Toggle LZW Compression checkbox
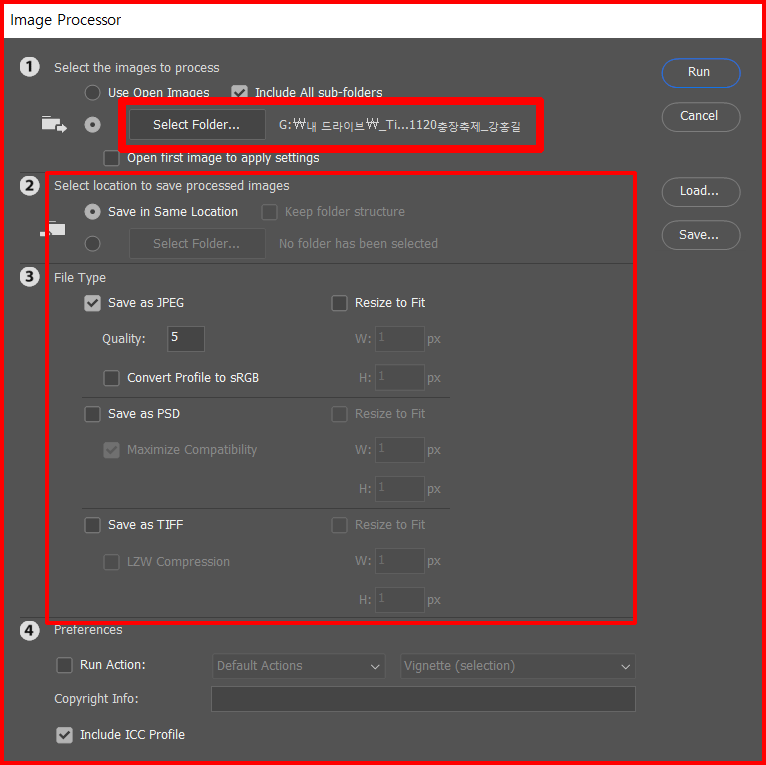 (111, 562)
